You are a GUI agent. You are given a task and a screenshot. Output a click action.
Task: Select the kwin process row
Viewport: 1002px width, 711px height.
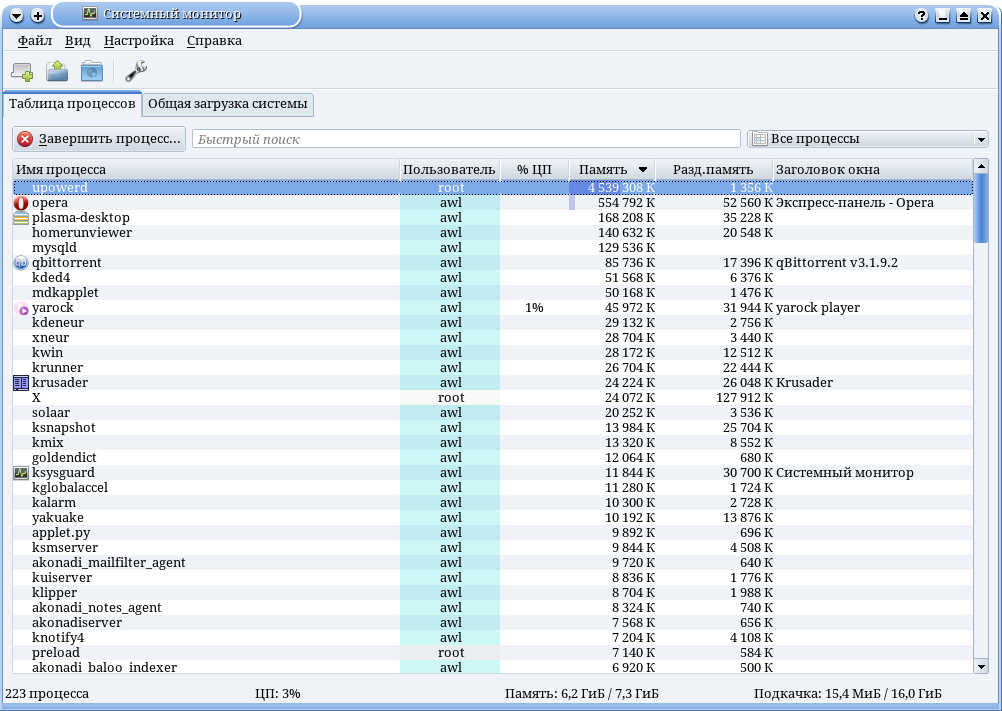pyautogui.click(x=493, y=353)
